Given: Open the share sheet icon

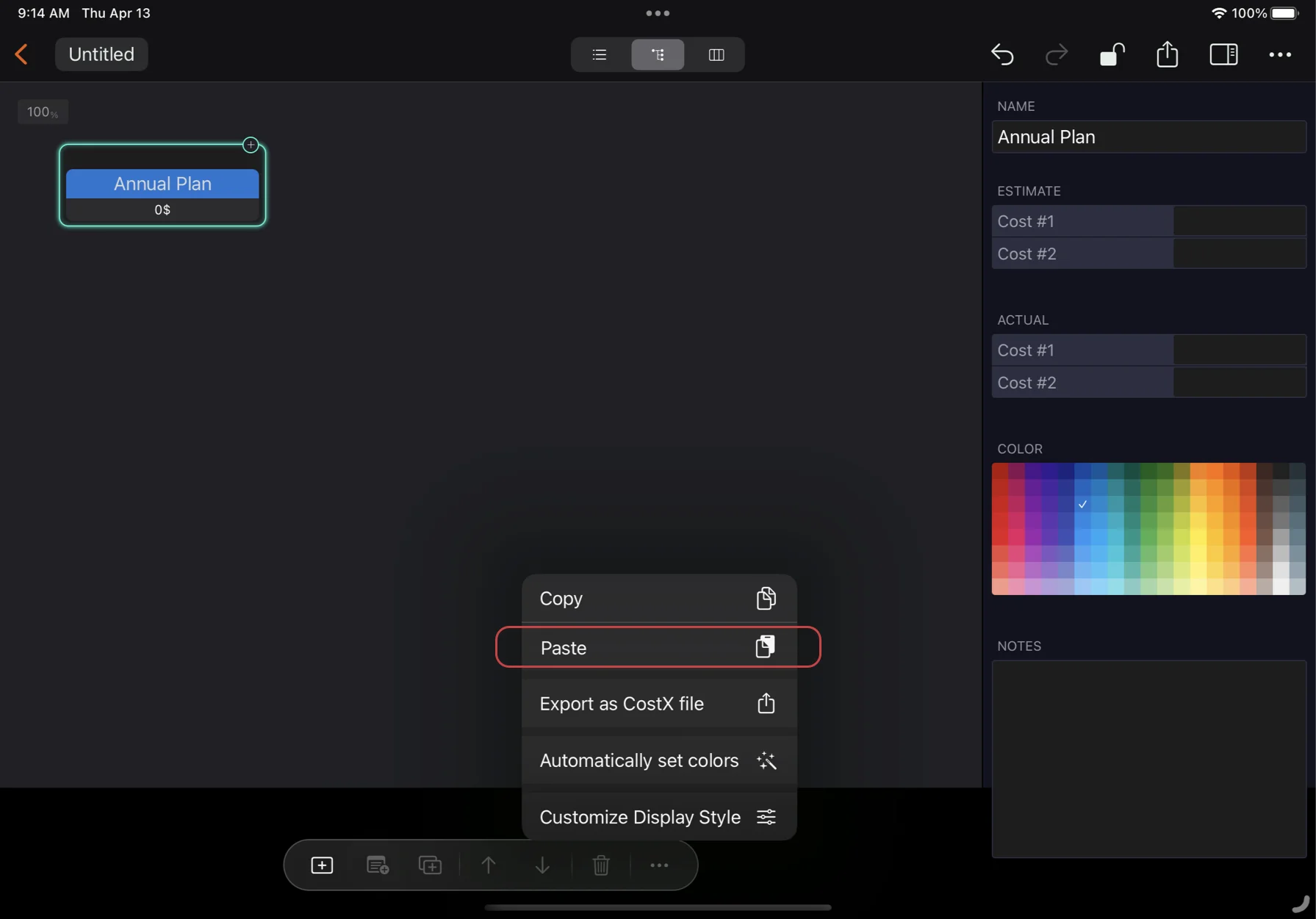Looking at the screenshot, I should [1167, 54].
